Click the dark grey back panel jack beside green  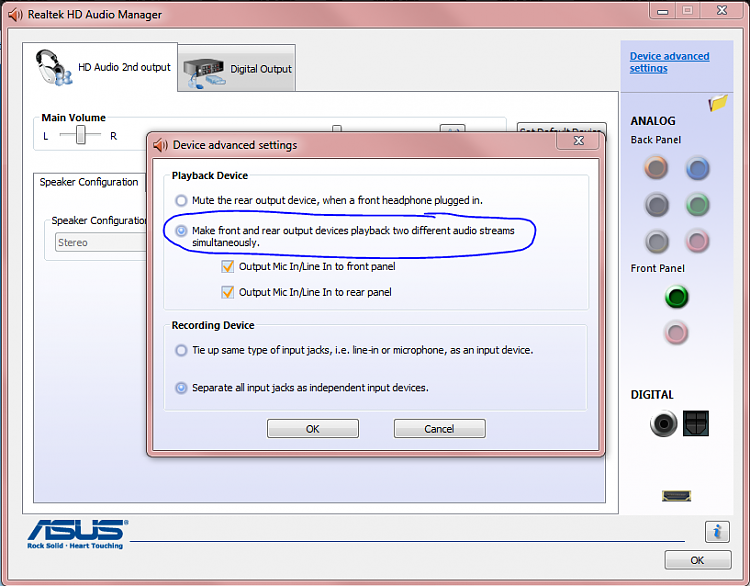click(656, 205)
